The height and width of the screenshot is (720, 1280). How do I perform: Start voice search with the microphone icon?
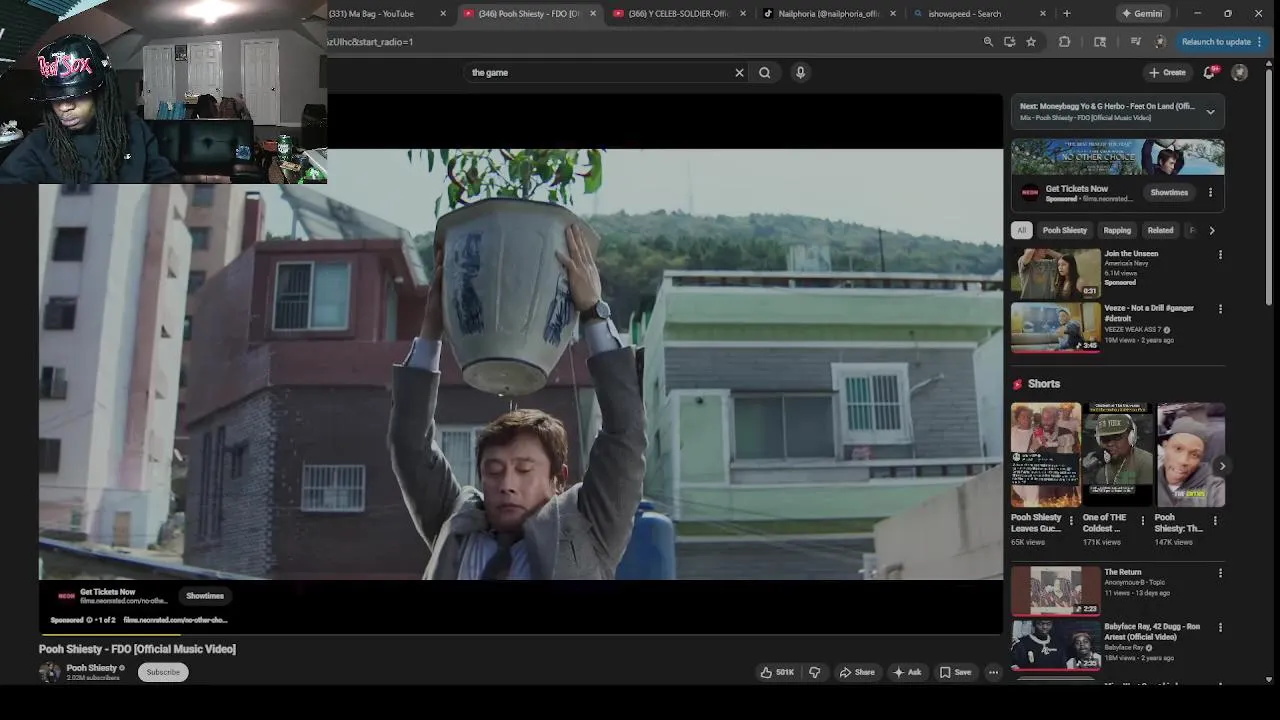pyautogui.click(x=800, y=72)
